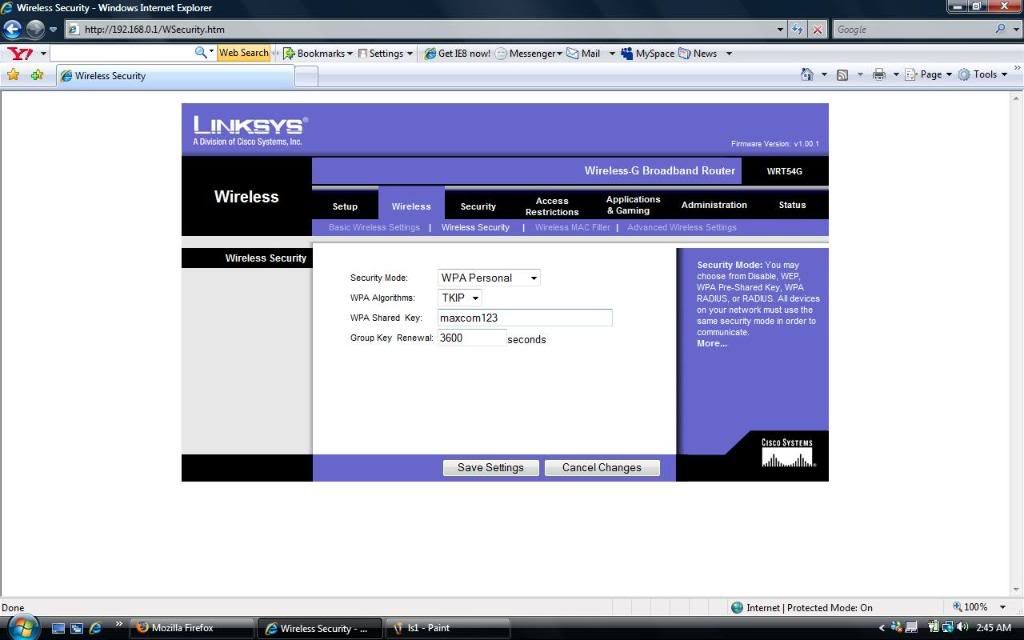
Task: Click the Group Key Renewal field
Action: (x=472, y=338)
